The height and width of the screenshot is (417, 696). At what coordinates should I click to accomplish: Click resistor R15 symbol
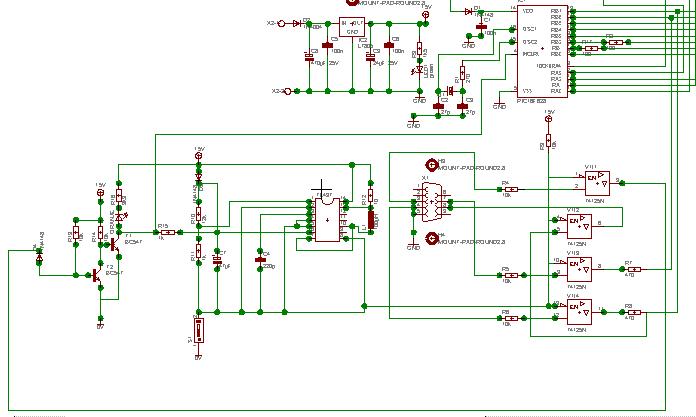(168, 231)
